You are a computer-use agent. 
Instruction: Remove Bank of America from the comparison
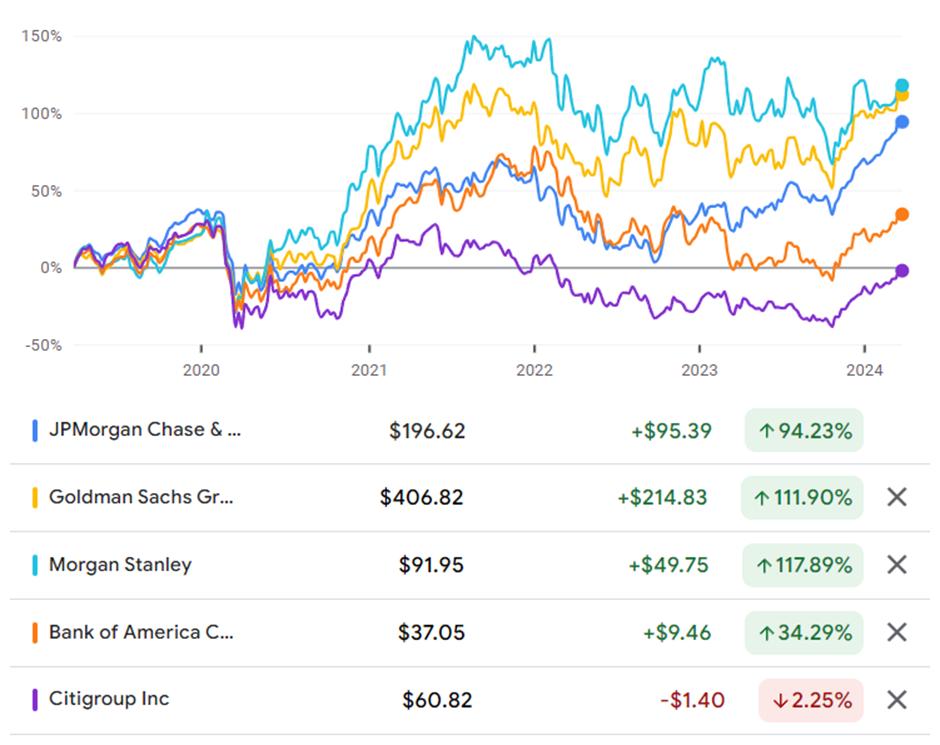[897, 632]
